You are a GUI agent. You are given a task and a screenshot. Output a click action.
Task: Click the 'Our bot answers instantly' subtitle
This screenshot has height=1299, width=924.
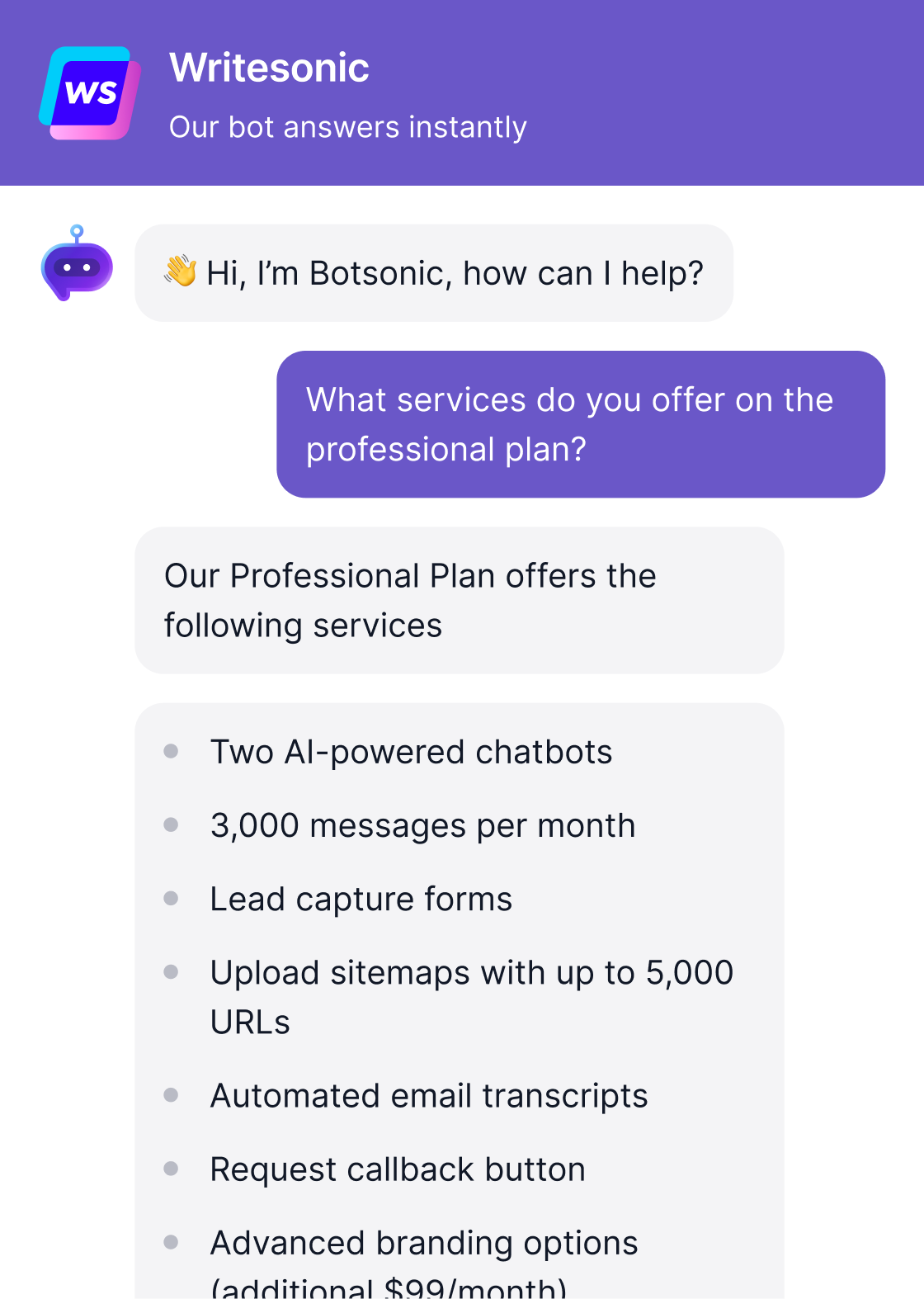point(347,127)
